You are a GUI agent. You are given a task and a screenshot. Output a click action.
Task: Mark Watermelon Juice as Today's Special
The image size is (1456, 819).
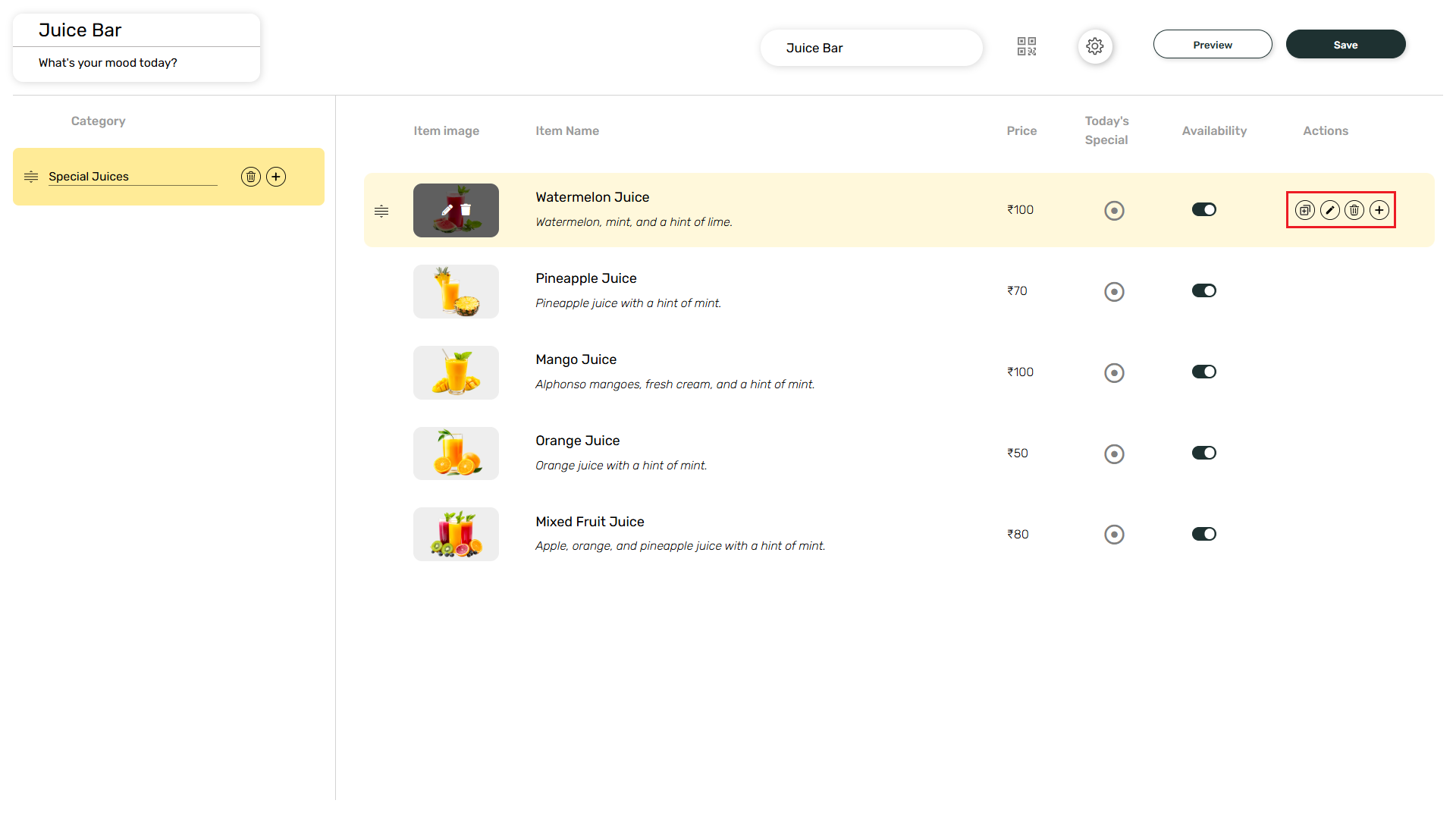[x=1114, y=210]
